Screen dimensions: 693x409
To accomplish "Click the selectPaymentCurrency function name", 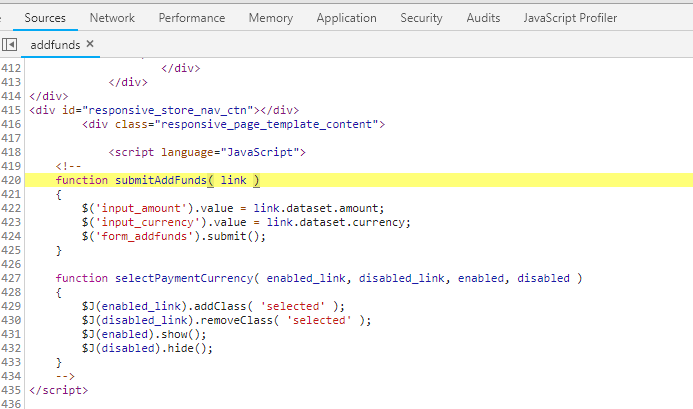I will (184, 278).
